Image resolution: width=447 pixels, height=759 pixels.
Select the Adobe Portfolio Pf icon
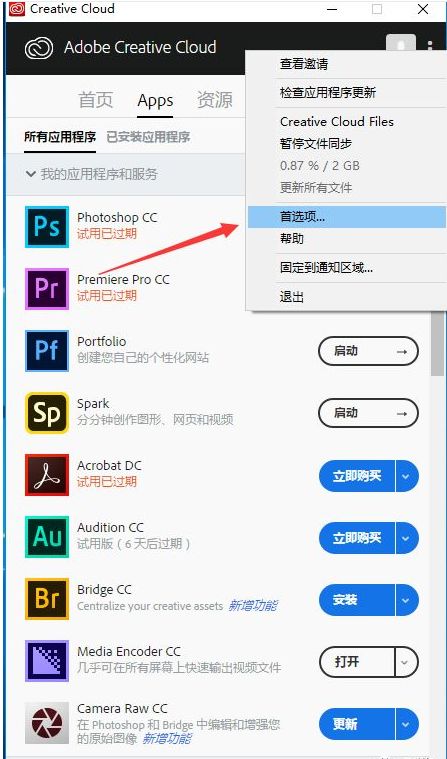46,350
